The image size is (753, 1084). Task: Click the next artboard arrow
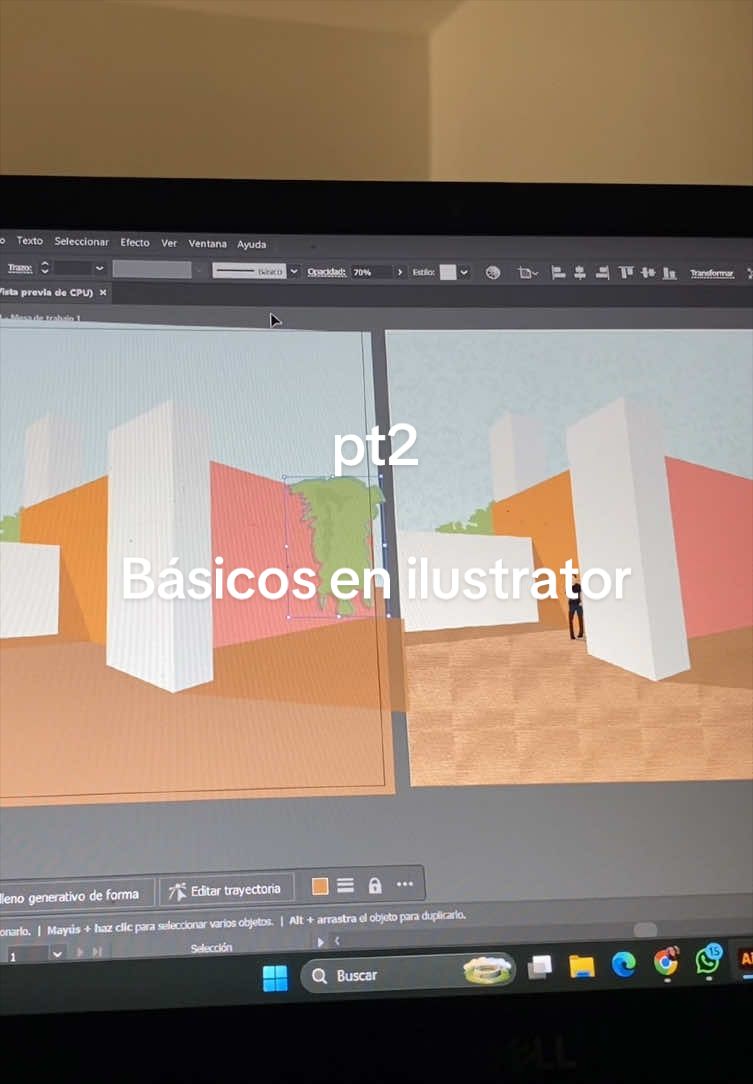tap(80, 953)
